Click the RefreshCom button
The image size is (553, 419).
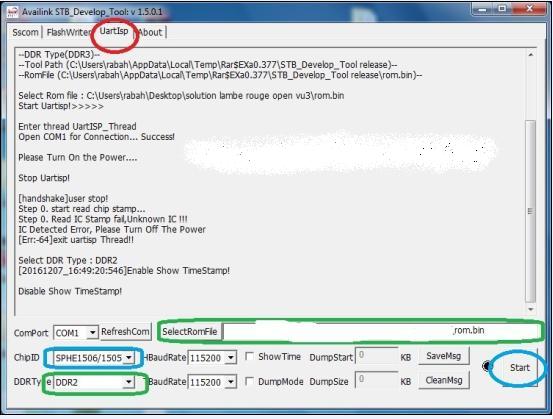126,332
